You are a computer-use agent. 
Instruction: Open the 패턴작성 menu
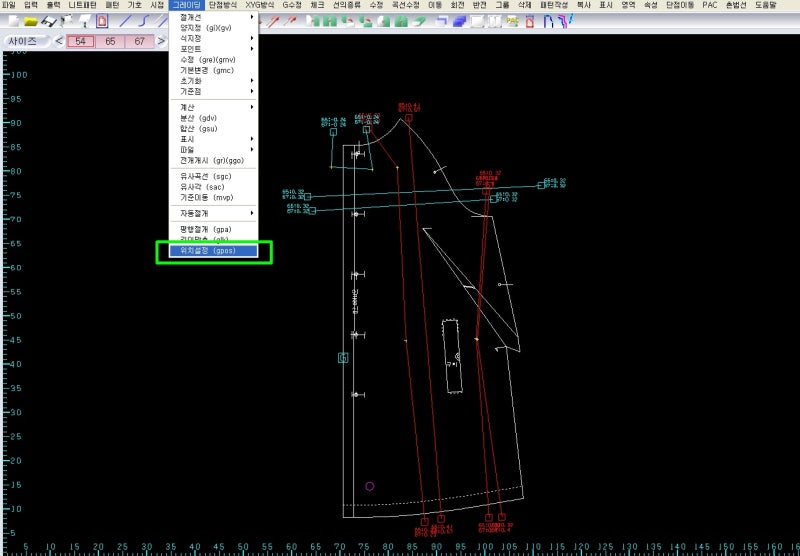(x=556, y=5)
